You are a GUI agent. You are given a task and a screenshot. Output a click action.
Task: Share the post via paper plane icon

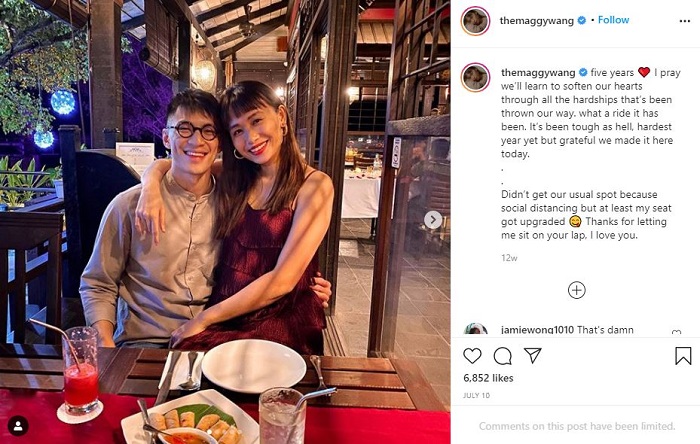[533, 356]
